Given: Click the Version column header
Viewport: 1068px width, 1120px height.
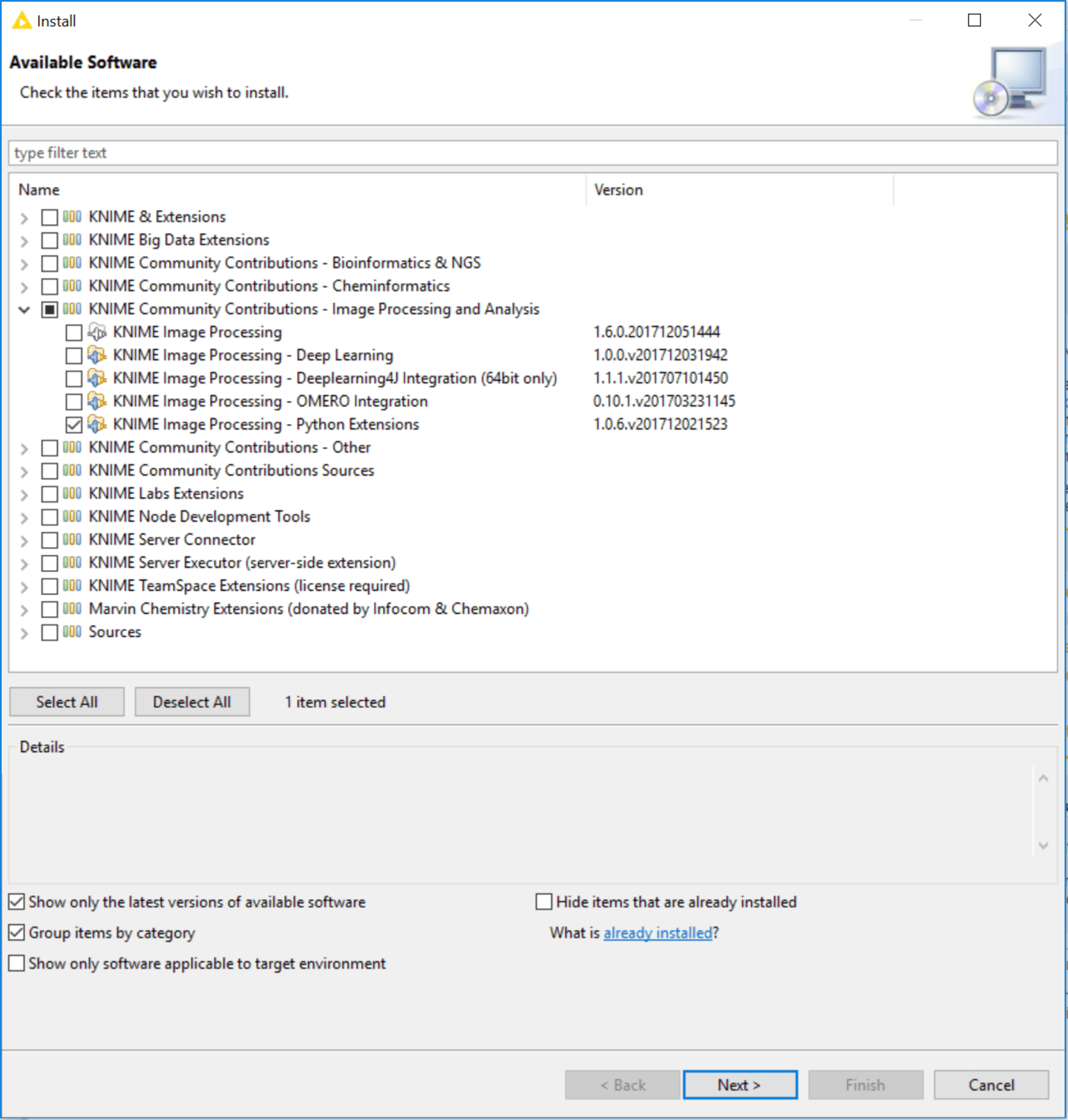Looking at the screenshot, I should tap(740, 190).
